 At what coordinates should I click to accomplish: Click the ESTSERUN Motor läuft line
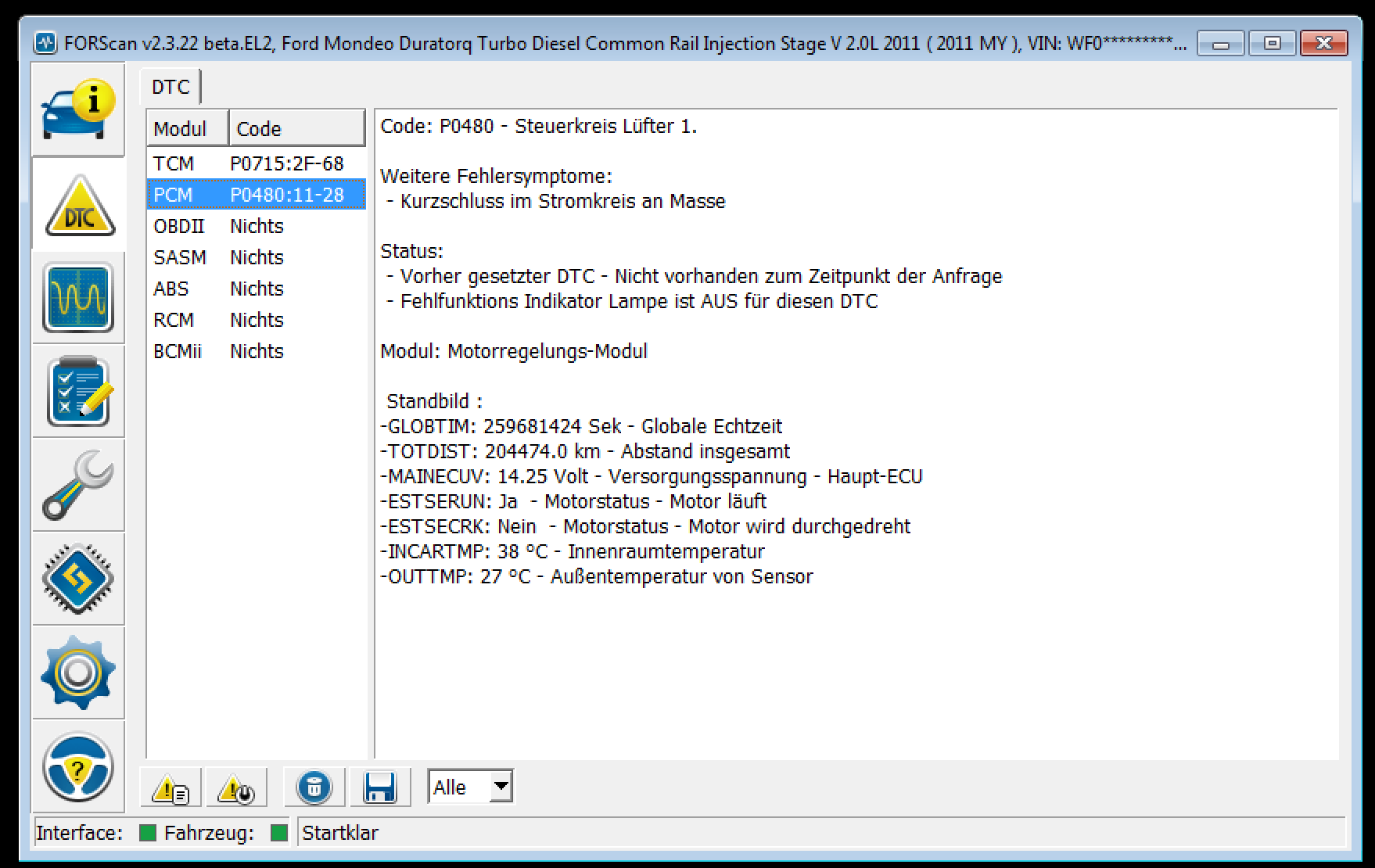(573, 501)
